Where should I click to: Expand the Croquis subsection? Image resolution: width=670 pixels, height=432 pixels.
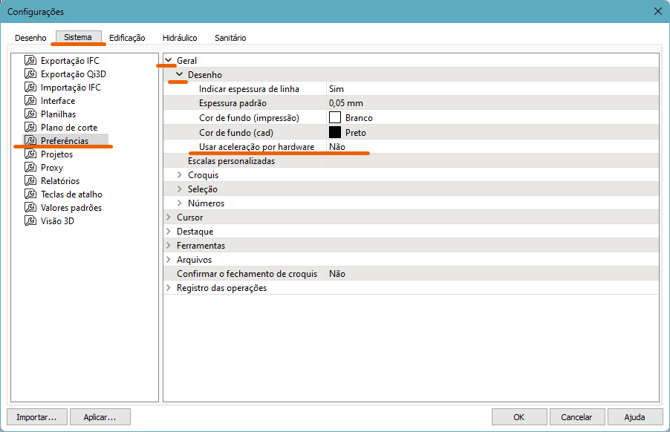(x=180, y=175)
